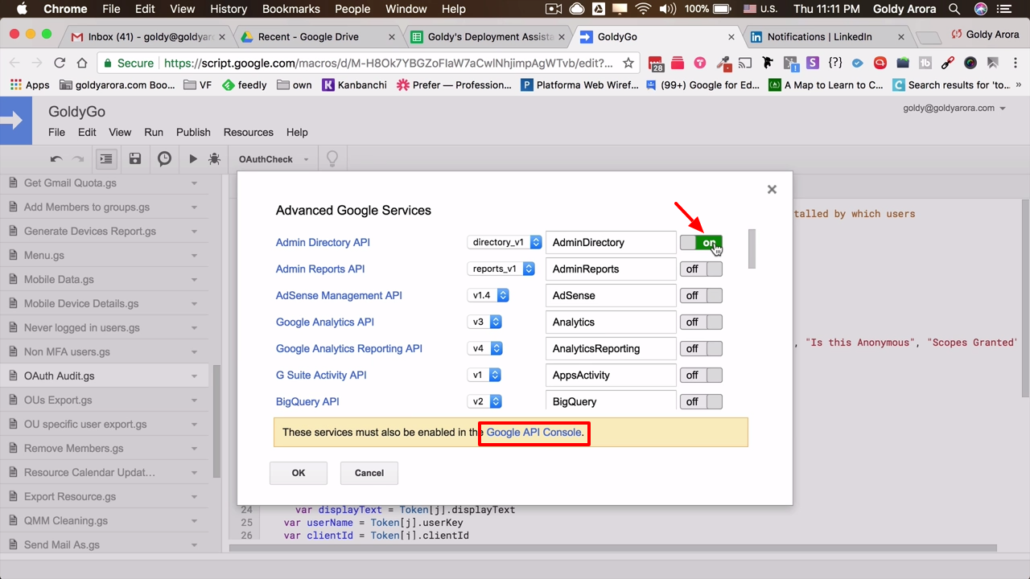This screenshot has width=1030, height=579.
Task: Open the Resources menu
Action: [248, 132]
